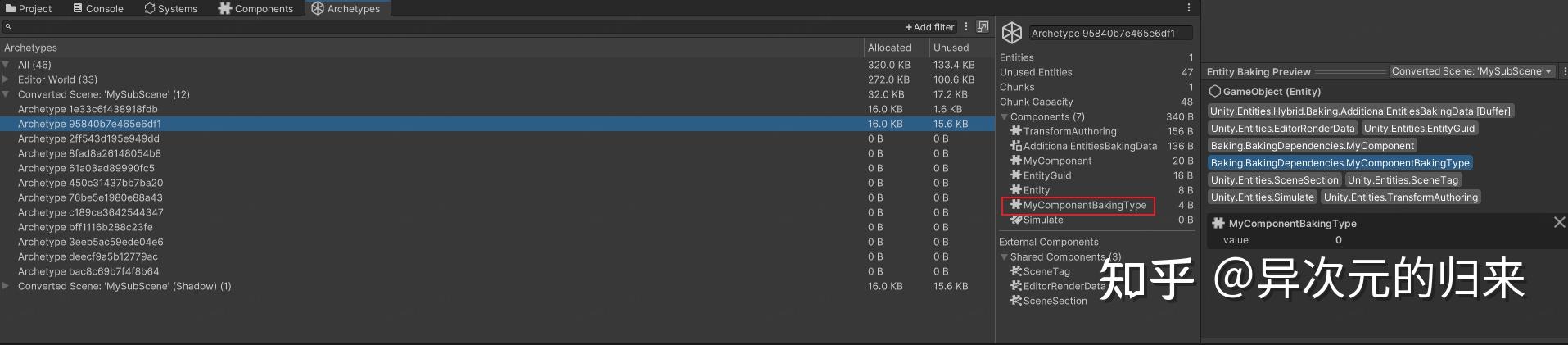The width and height of the screenshot is (1568, 345).
Task: Click the search magnifier icon
Action: 8,27
